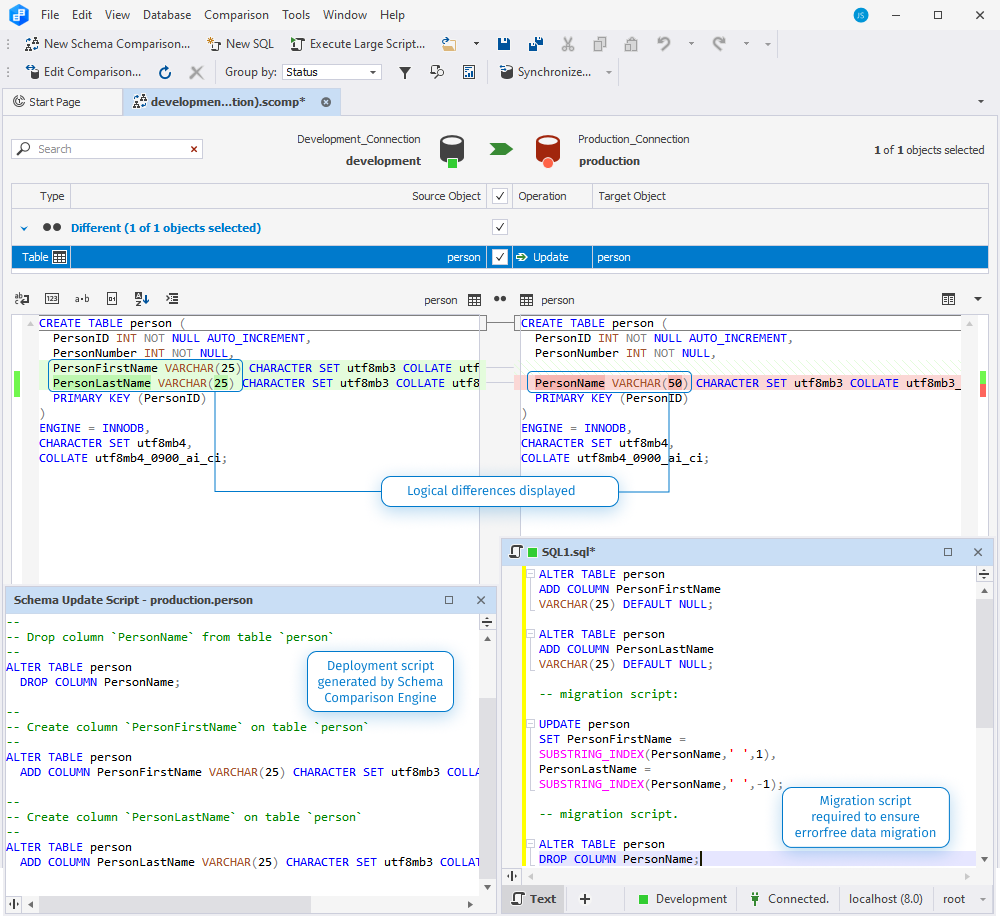Viewport: 1000px width, 916px height.
Task: Click the Development connection status entry
Action: [x=682, y=899]
